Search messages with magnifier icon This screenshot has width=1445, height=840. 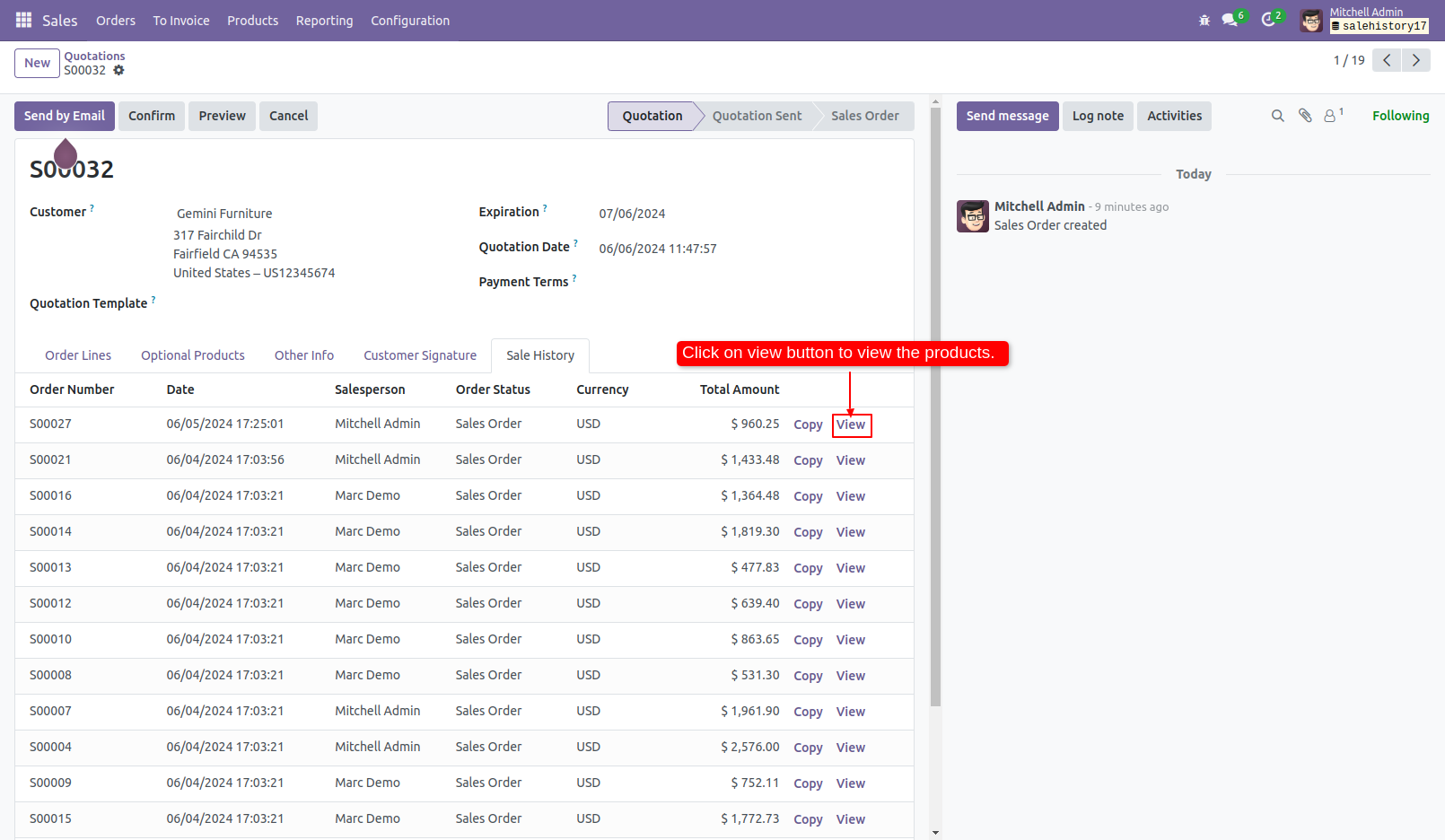pyautogui.click(x=1277, y=116)
